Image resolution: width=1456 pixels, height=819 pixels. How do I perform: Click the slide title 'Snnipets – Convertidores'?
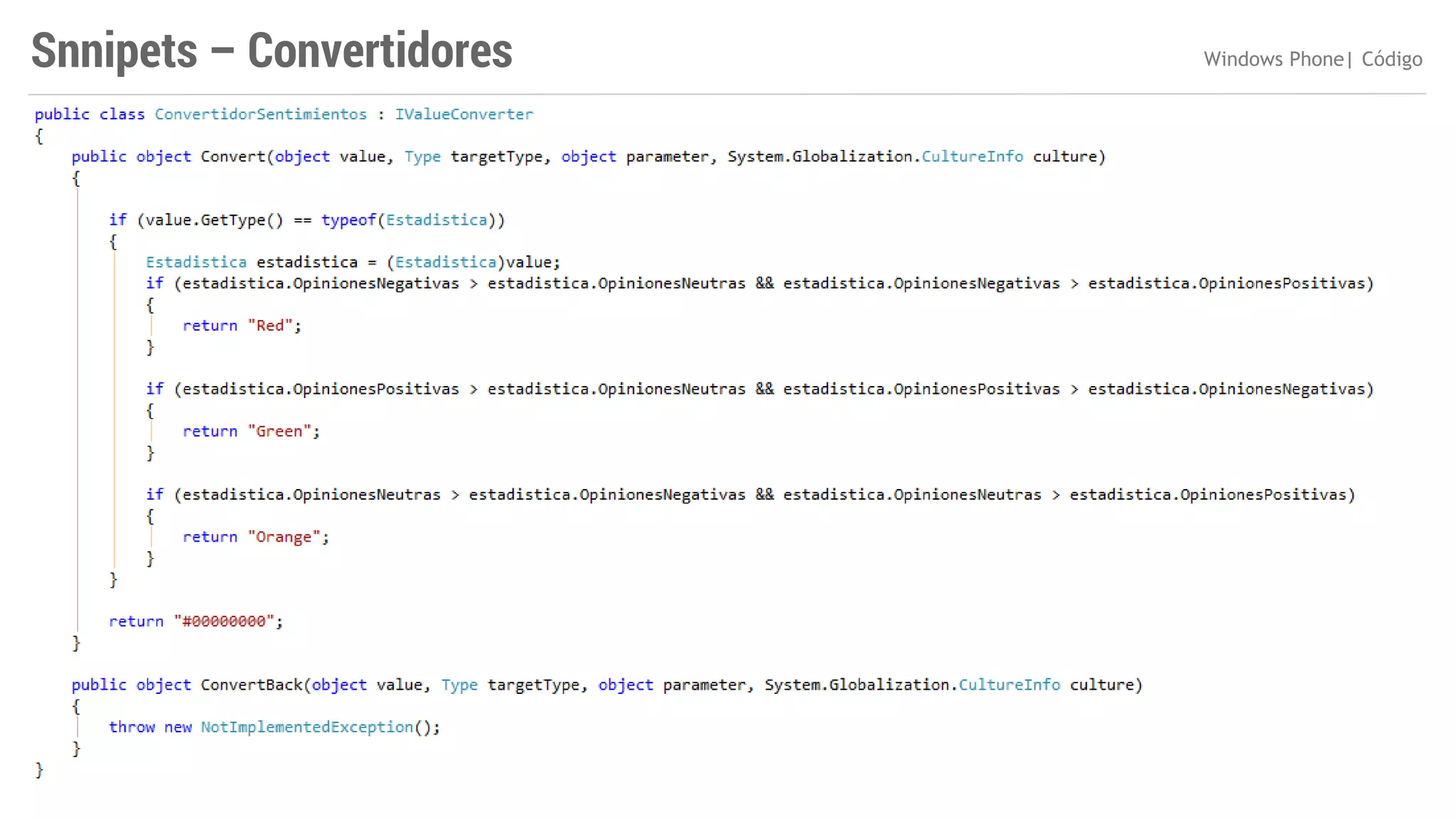tap(272, 51)
